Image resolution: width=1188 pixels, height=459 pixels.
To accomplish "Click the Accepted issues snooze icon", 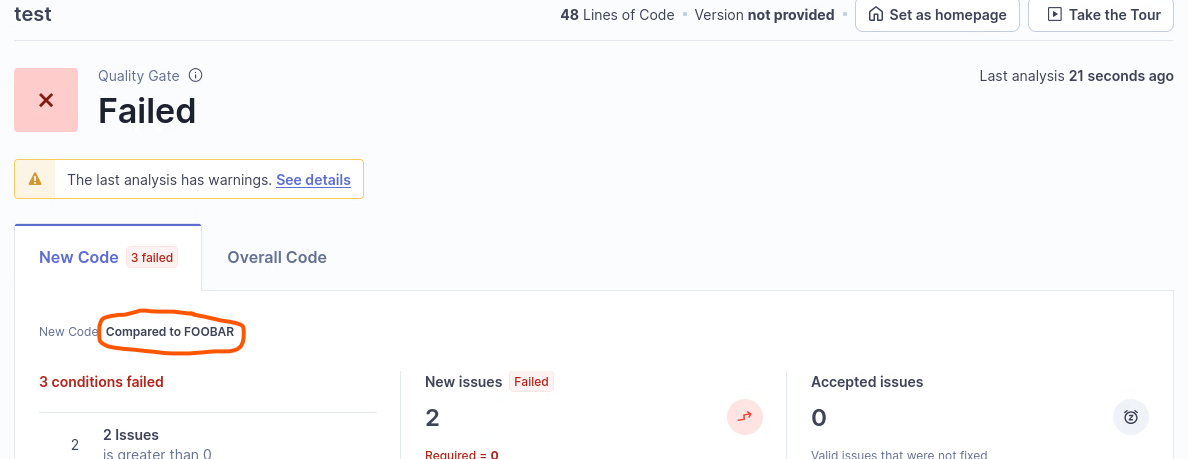I will [1130, 417].
